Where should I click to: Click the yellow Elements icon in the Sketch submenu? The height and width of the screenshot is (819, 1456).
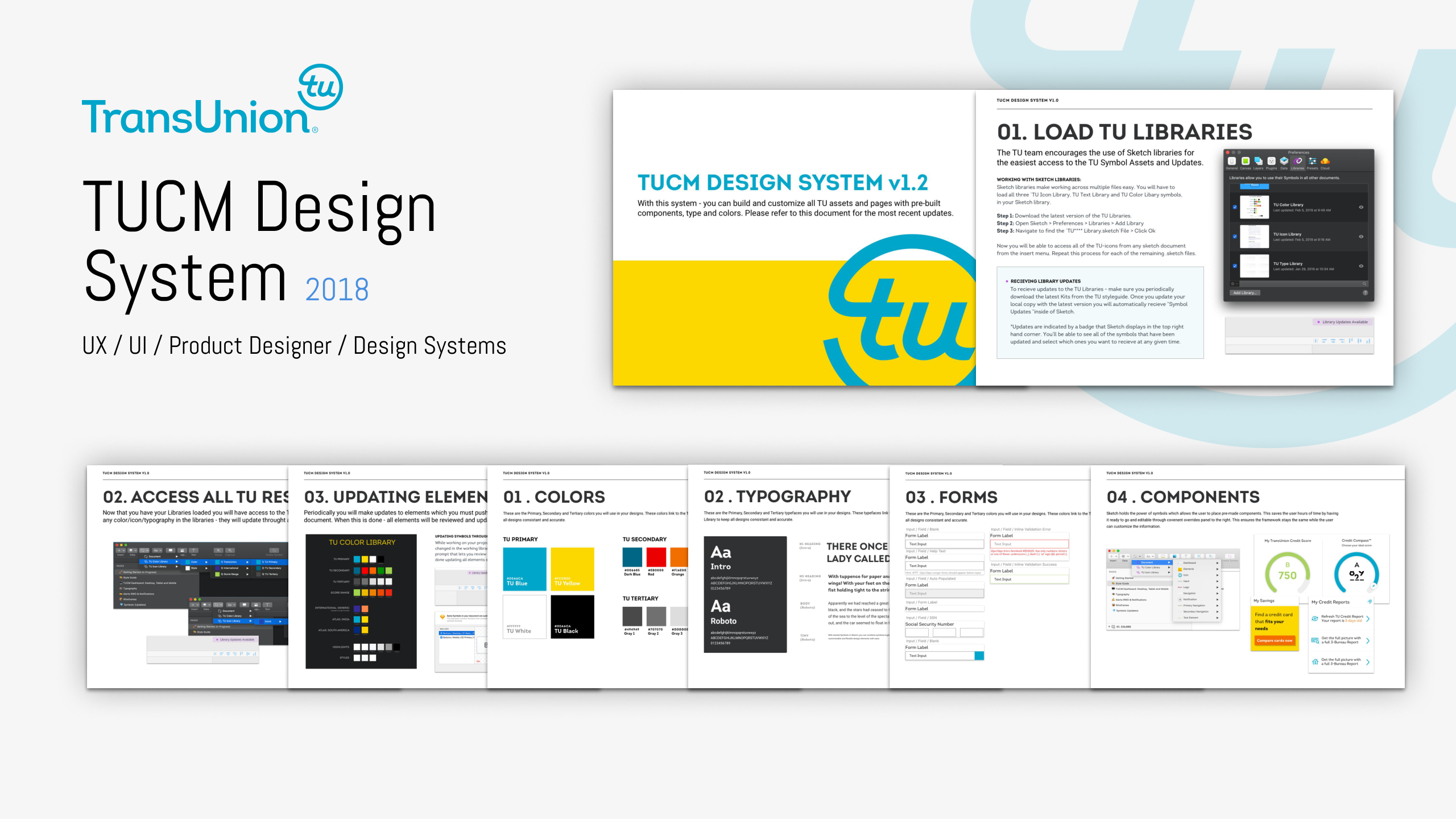(1180, 569)
